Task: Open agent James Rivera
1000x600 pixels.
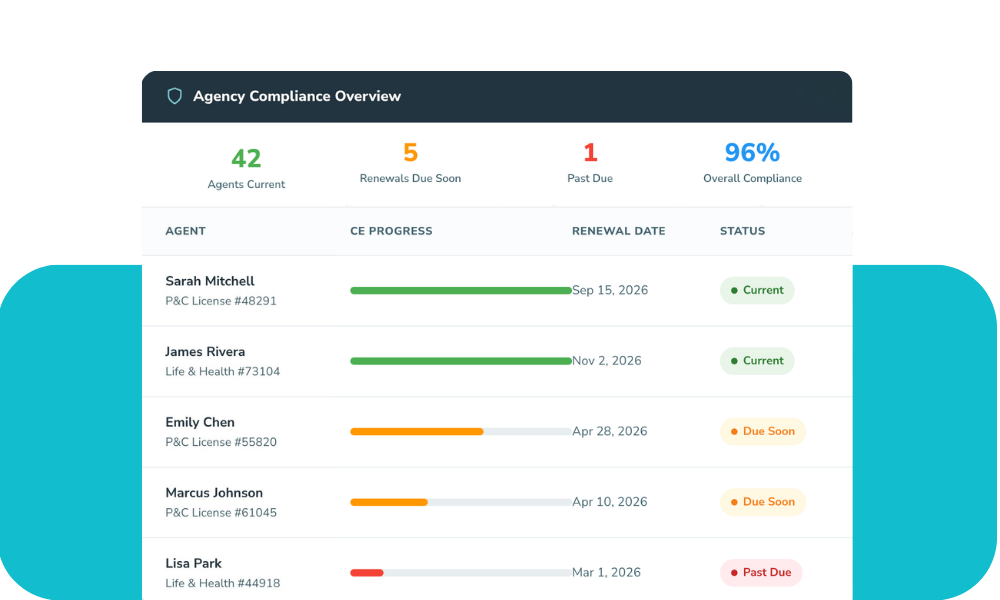Action: coord(205,352)
